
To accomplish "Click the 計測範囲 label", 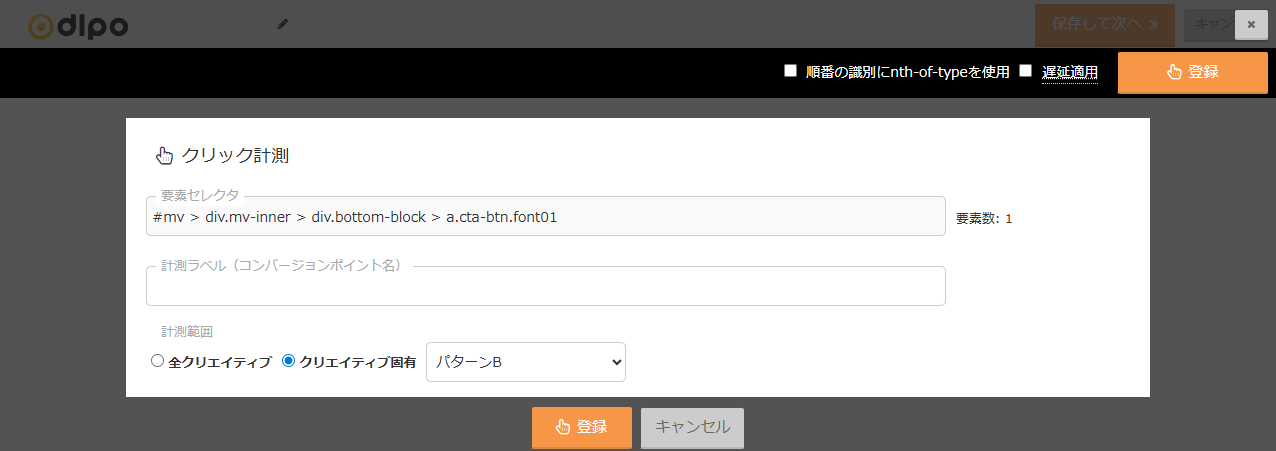I will click(x=187, y=331).
